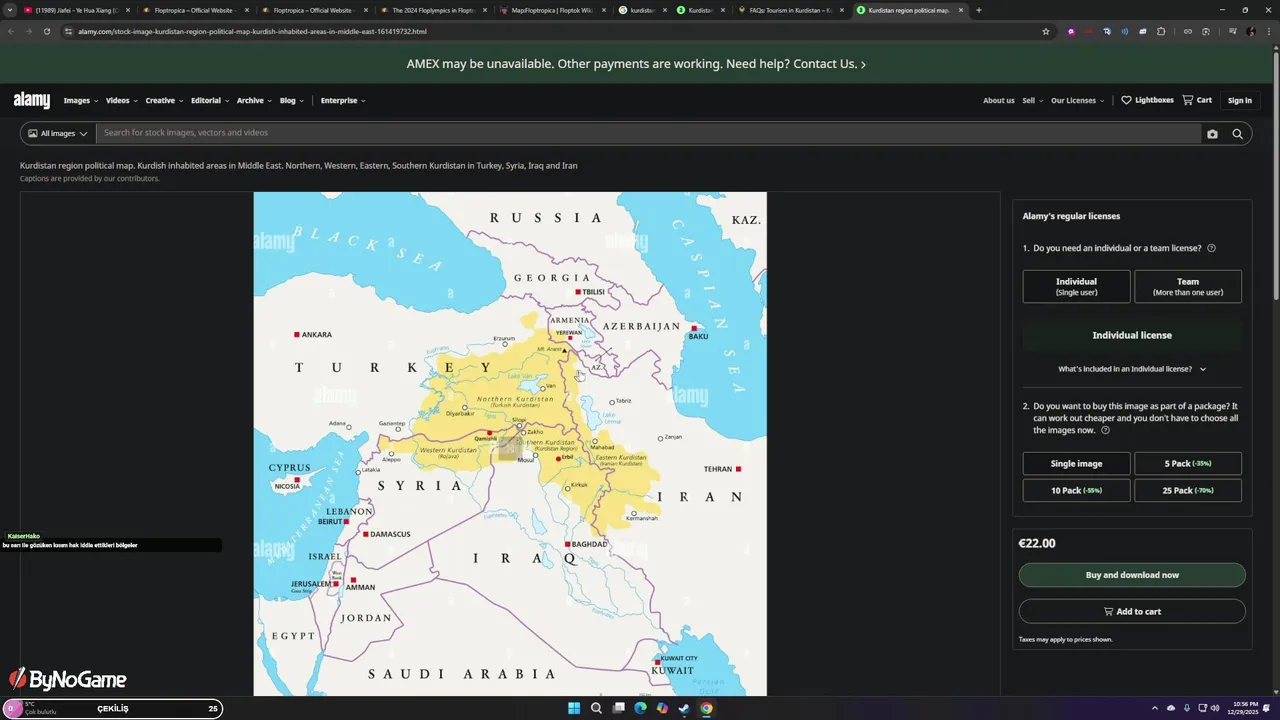Viewport: 1280px width, 720px height.
Task: Switch to the first Floptropica Official Website tab
Action: 194,10
